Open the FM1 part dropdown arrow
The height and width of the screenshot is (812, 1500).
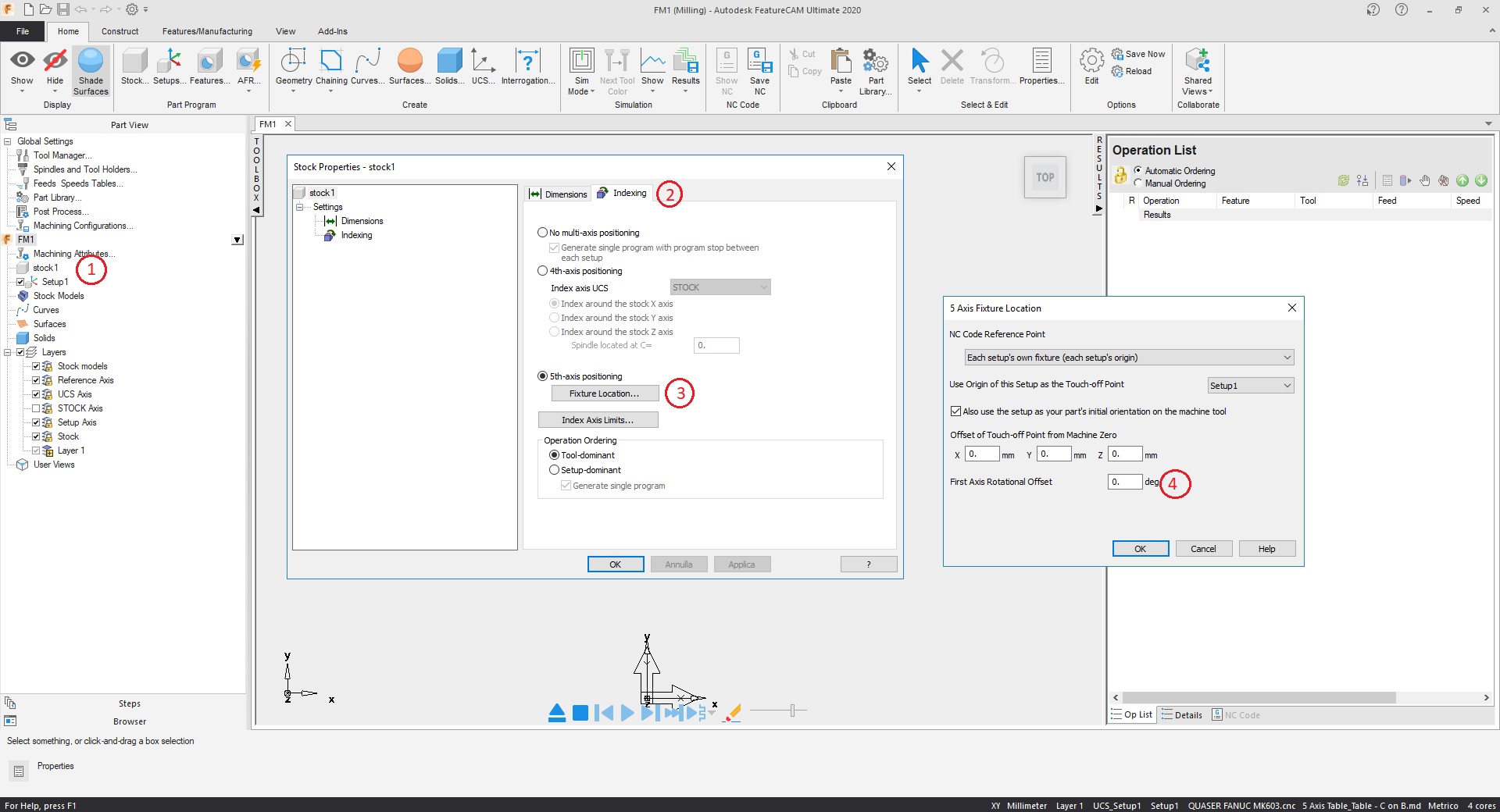[237, 240]
